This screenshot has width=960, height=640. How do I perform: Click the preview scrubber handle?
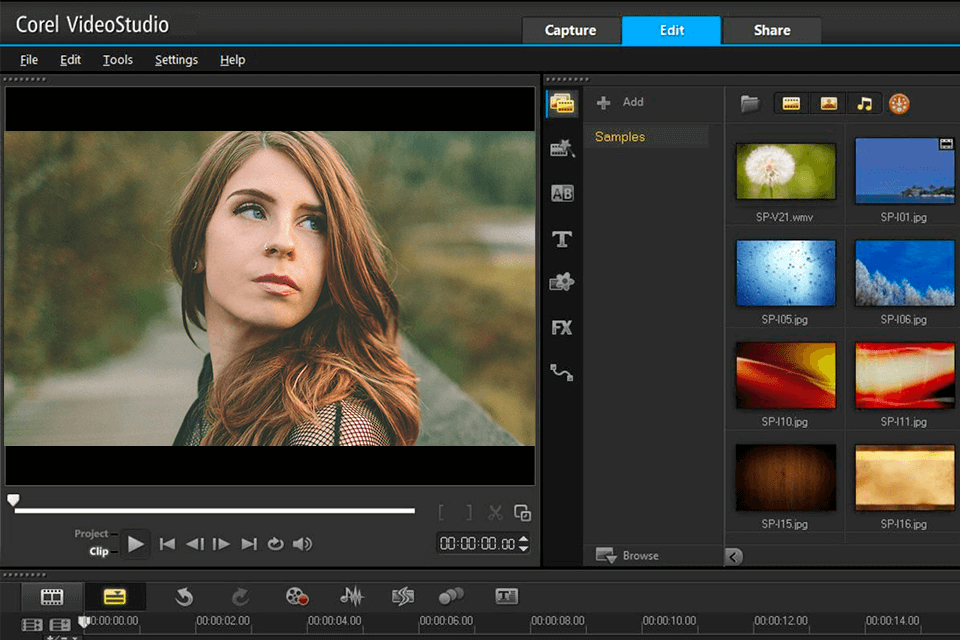click(x=13, y=500)
